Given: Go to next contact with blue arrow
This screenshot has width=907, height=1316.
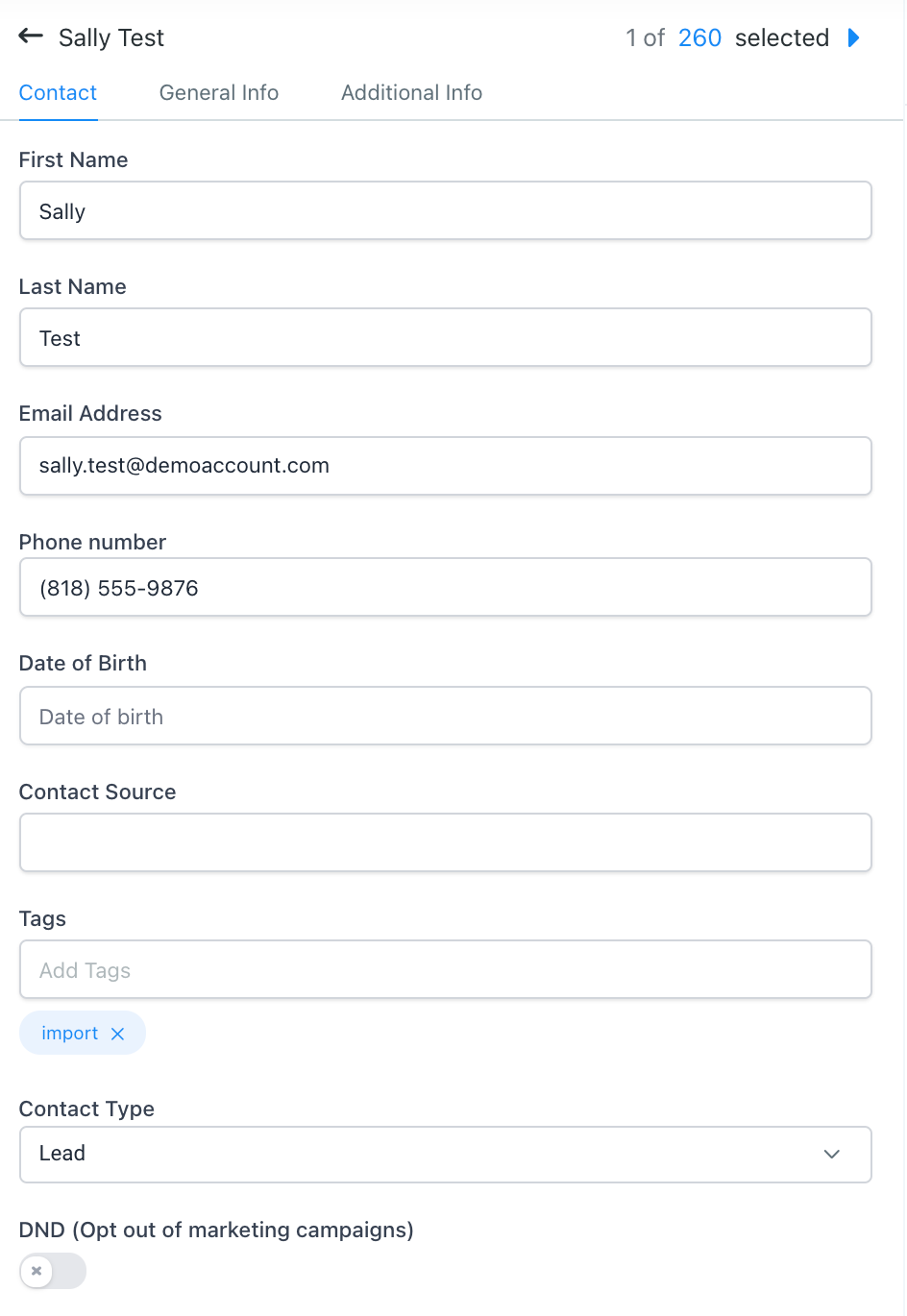Looking at the screenshot, I should tap(853, 37).
